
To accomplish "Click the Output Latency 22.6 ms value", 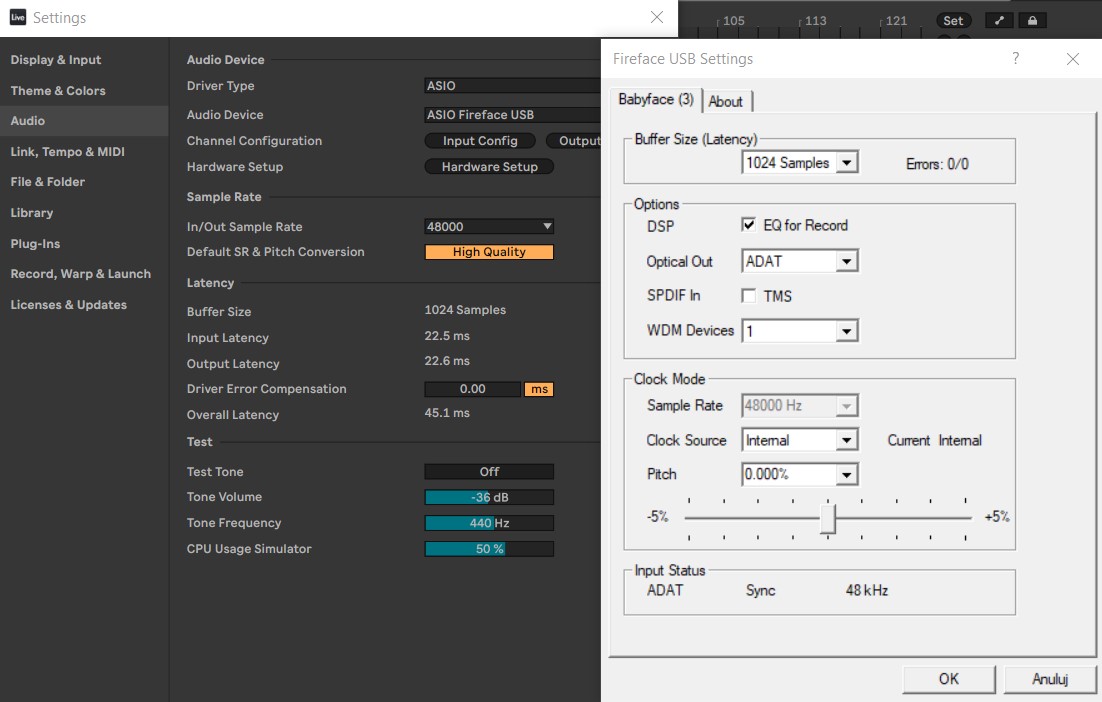I will [x=447, y=360].
